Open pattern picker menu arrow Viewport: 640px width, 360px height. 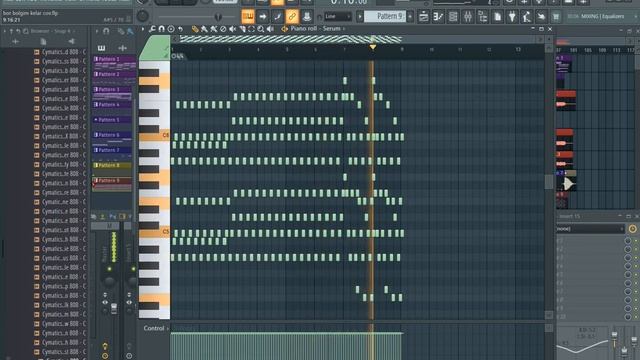click(97, 31)
